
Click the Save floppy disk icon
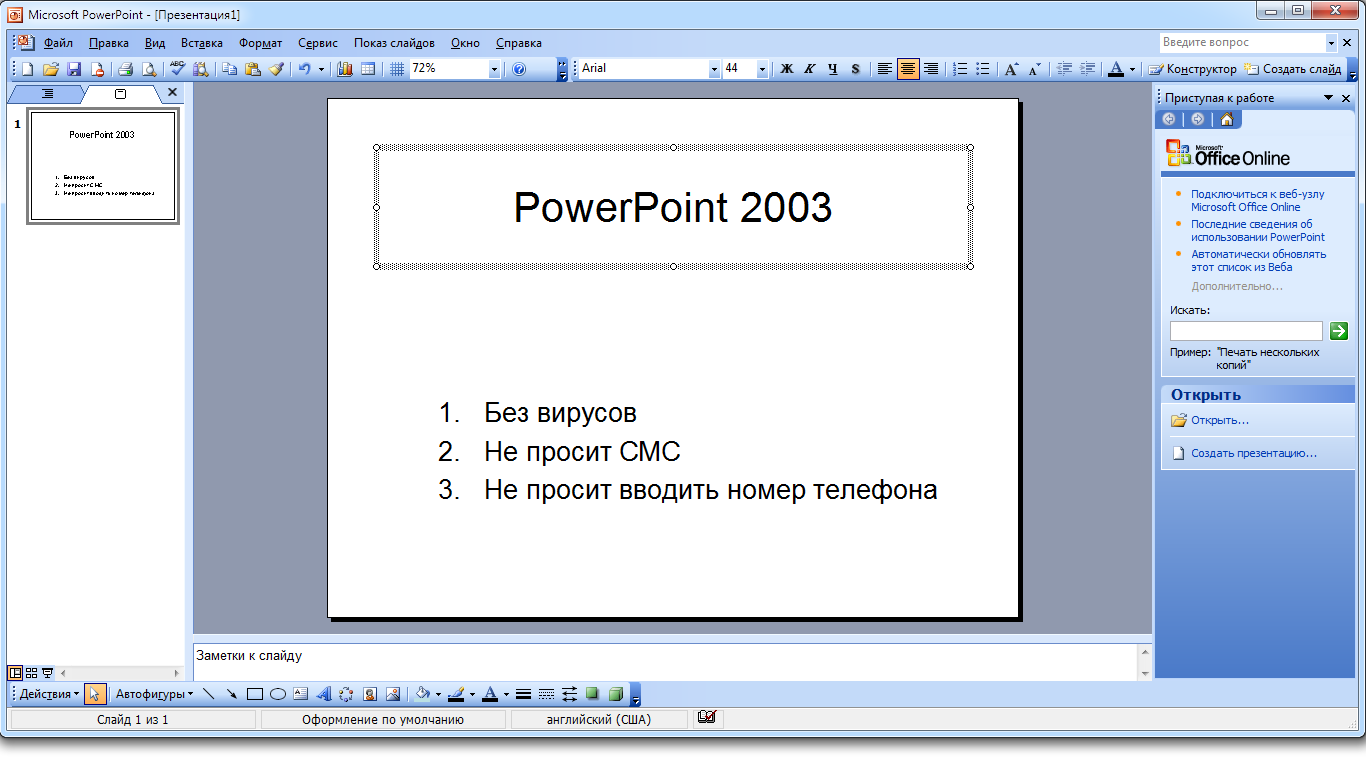74,69
